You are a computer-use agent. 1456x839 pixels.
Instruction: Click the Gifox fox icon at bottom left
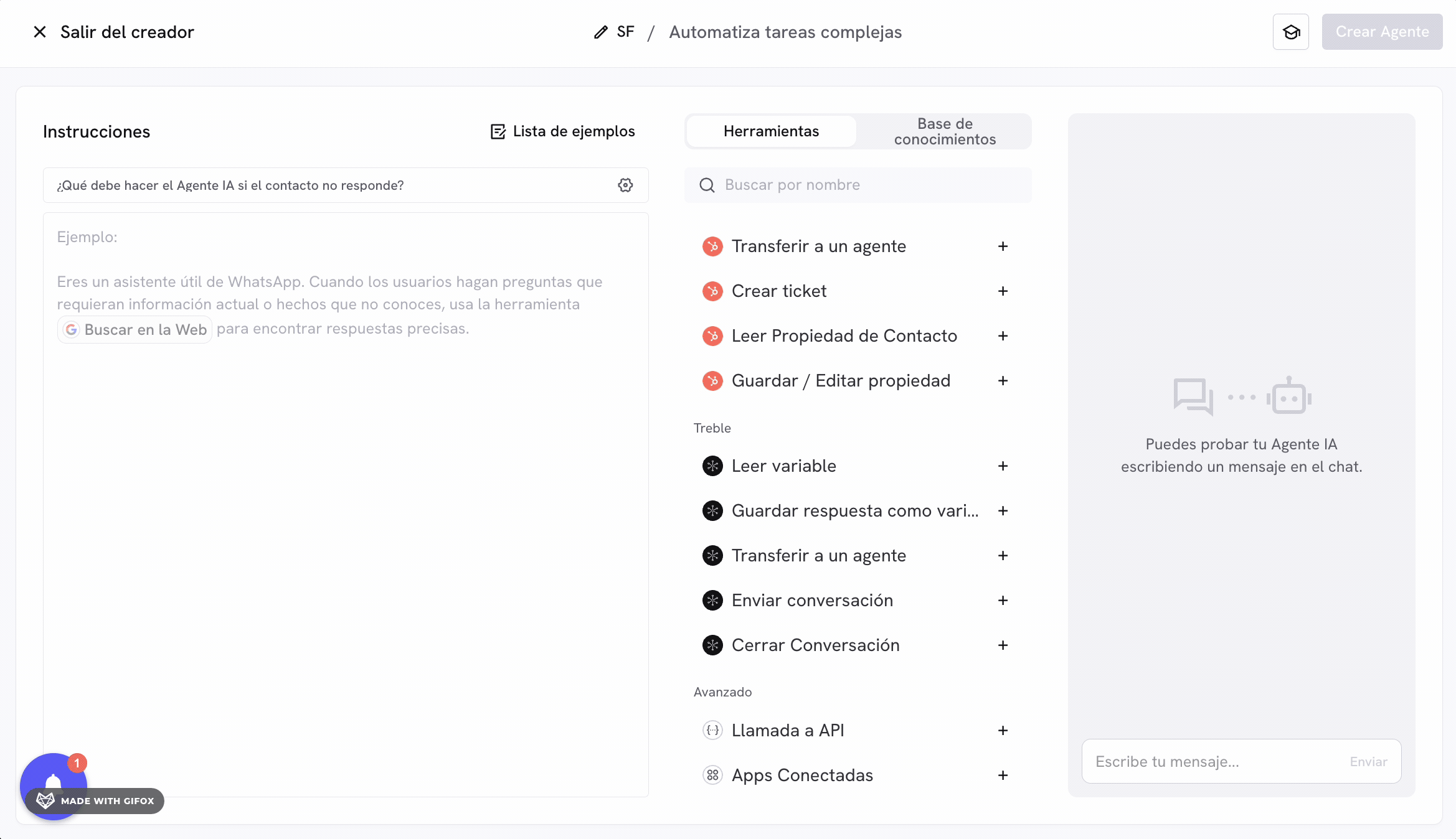click(x=45, y=801)
